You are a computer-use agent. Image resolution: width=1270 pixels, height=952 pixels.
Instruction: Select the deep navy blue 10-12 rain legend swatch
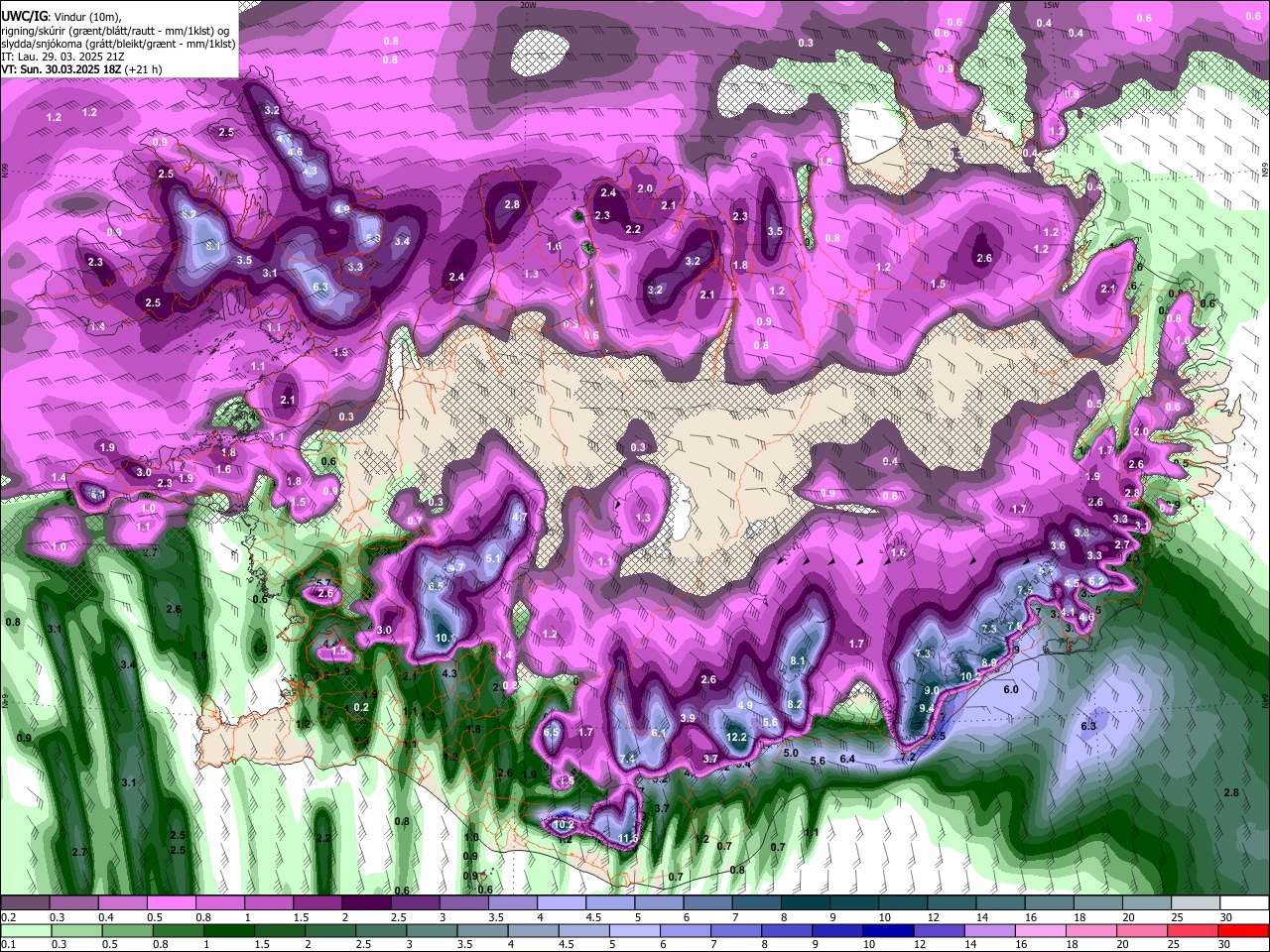pos(889,930)
